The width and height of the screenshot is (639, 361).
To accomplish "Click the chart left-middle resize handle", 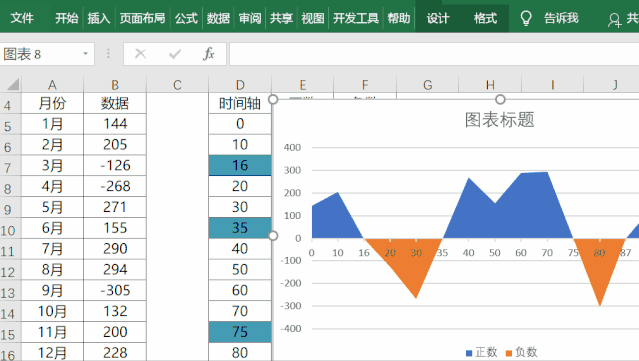I will [273, 236].
